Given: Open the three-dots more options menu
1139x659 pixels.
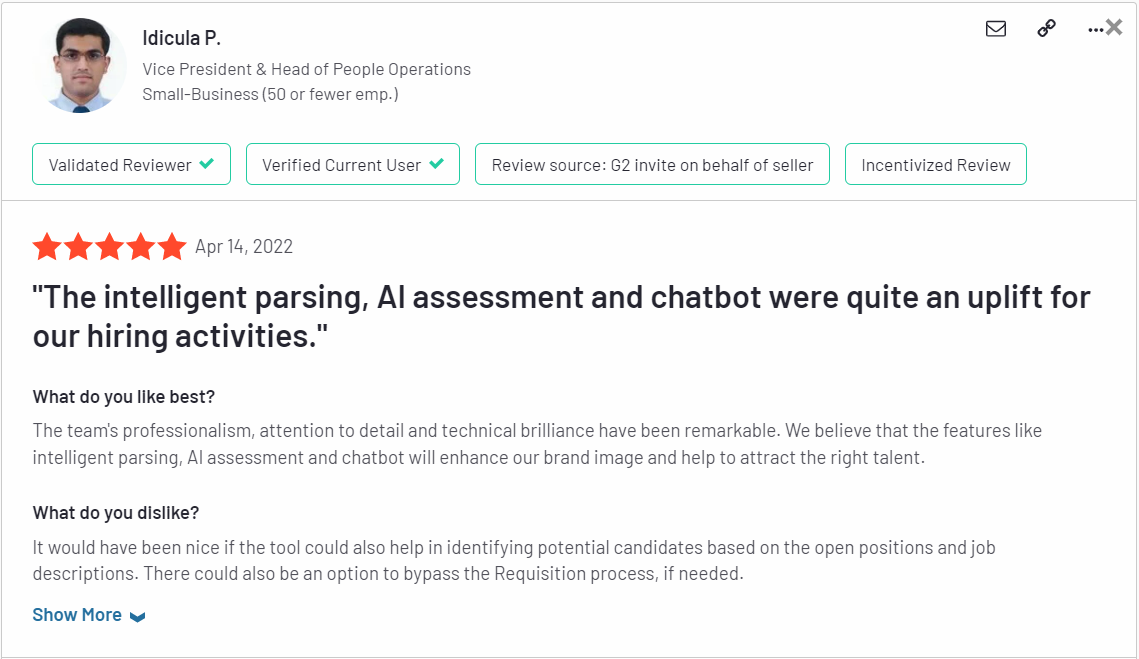Looking at the screenshot, I should coord(1095,30).
